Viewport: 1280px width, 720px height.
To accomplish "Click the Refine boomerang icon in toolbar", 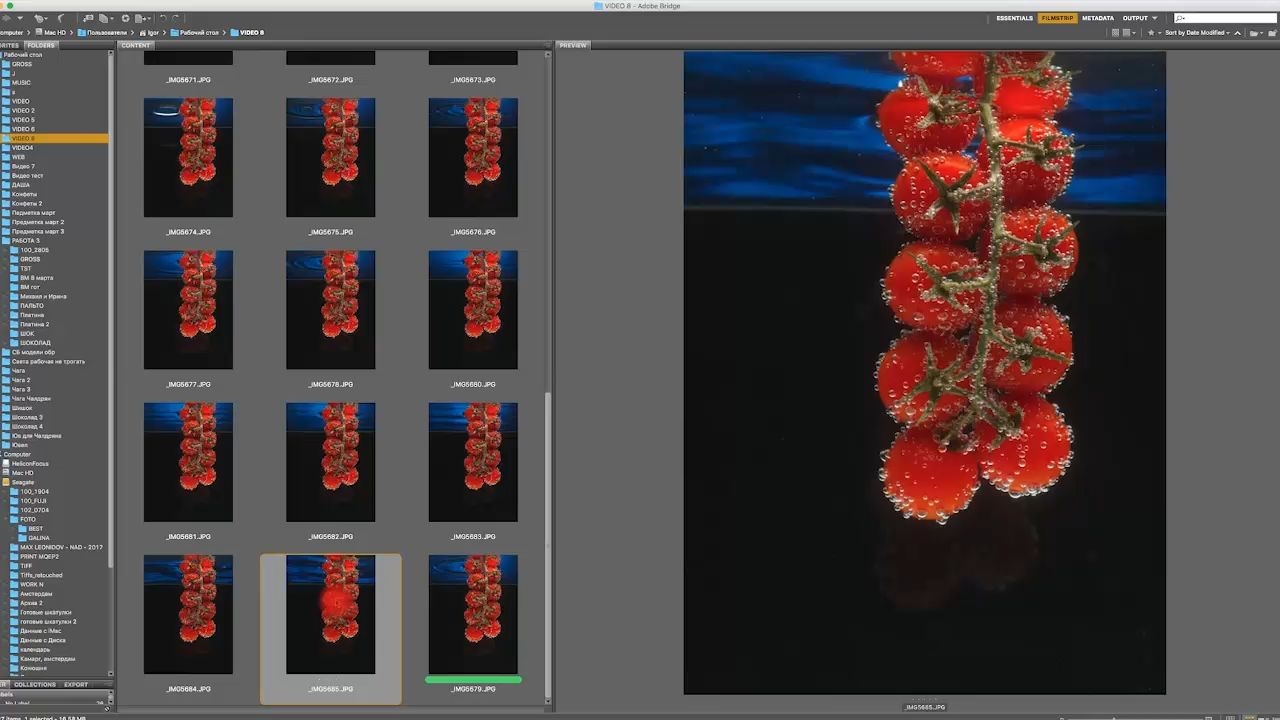I will pyautogui.click(x=61, y=18).
